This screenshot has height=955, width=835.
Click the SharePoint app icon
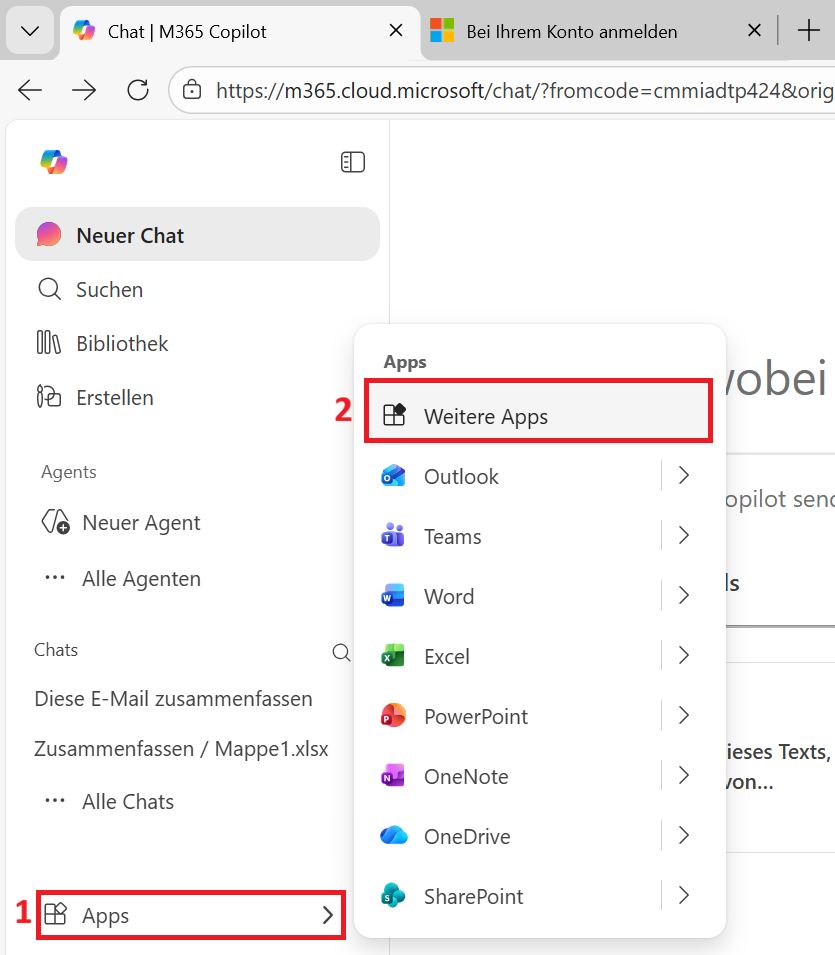393,897
